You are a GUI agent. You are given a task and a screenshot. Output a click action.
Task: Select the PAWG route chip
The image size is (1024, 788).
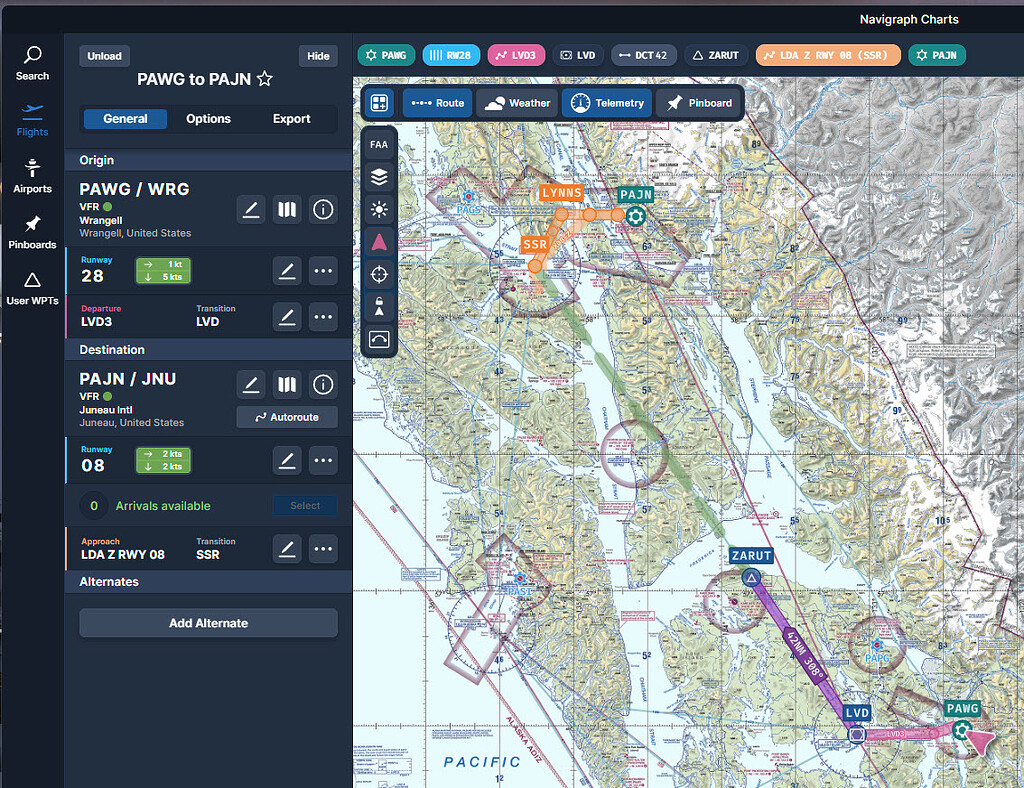[x=386, y=55]
